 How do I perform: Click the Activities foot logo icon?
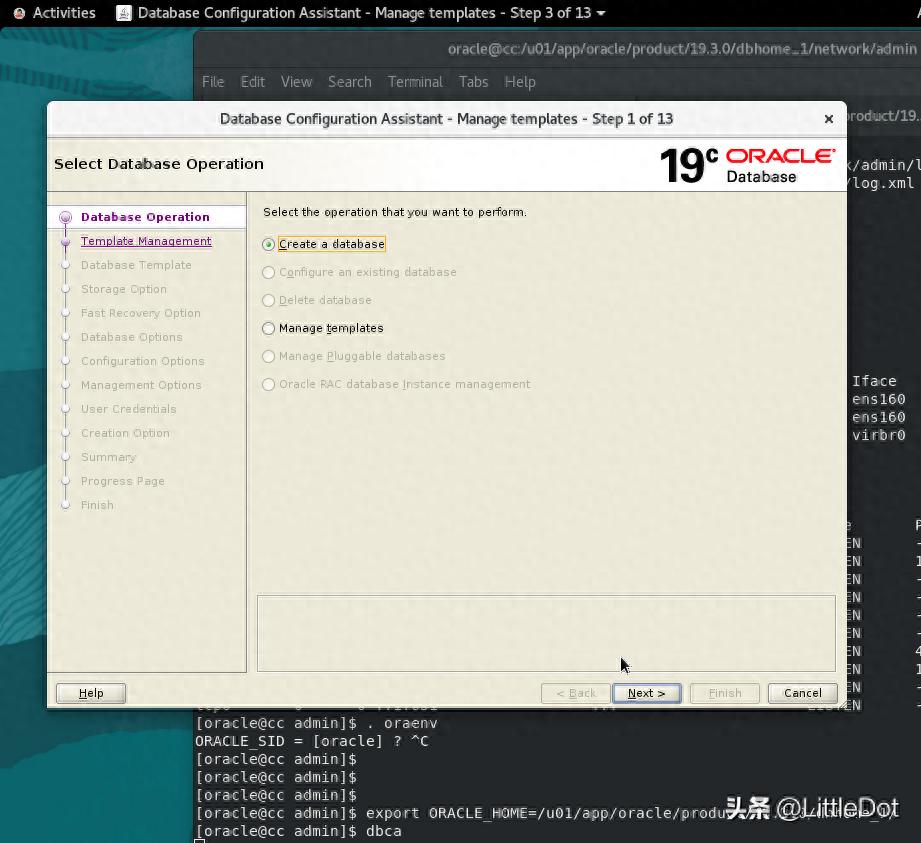point(19,13)
